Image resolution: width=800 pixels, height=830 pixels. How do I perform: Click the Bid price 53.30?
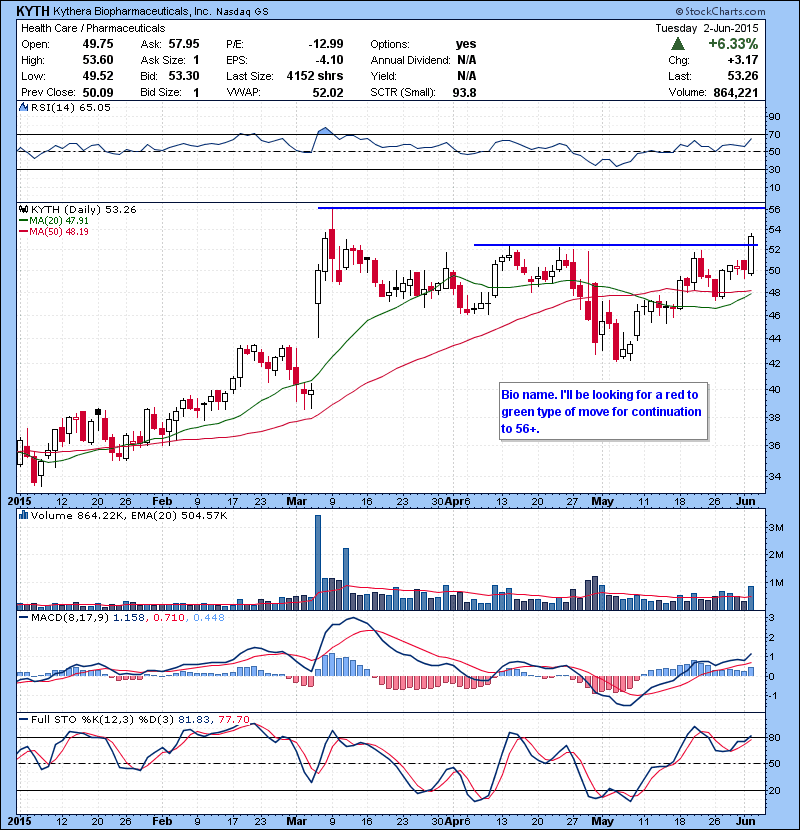pos(184,76)
